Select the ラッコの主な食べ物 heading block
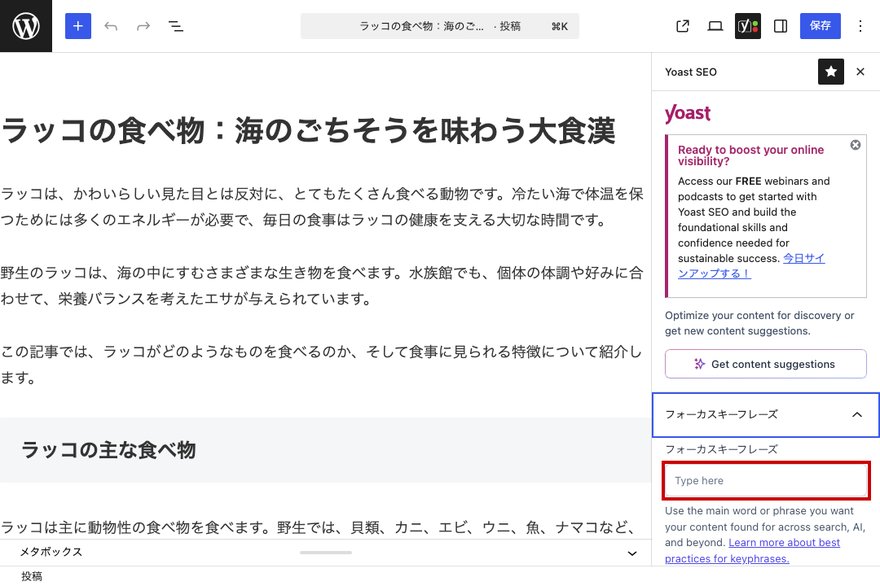The image size is (880, 586). [108, 450]
